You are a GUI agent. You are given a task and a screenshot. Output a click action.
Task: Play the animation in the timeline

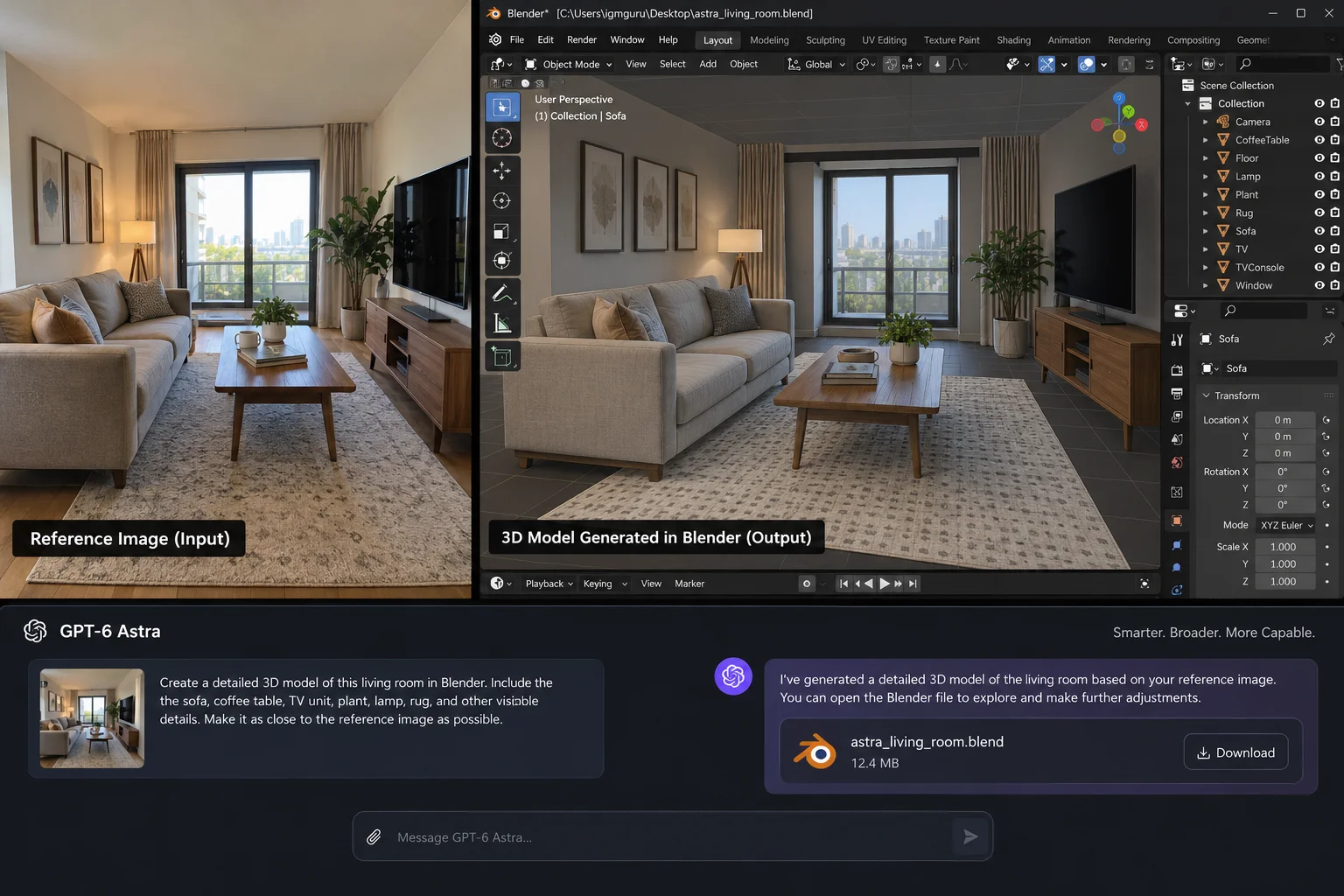click(884, 584)
